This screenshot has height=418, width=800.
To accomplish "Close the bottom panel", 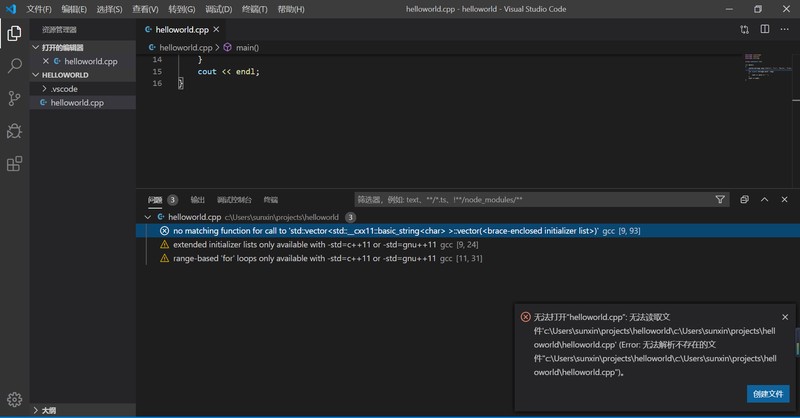I will [784, 200].
